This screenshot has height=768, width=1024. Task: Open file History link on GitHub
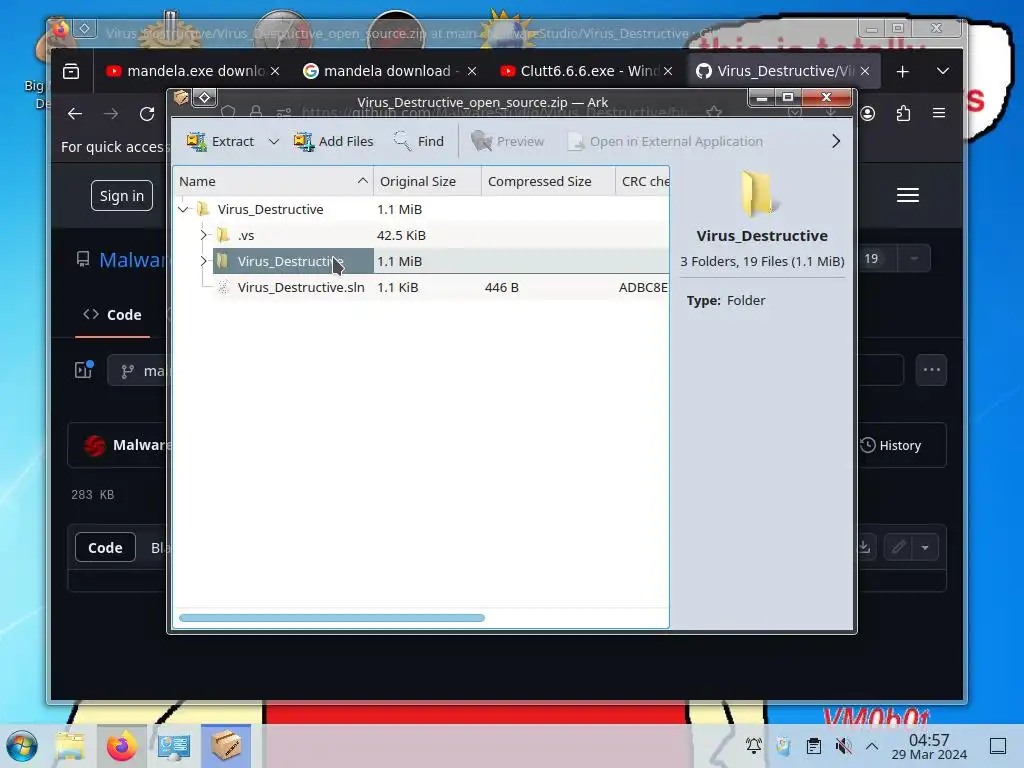(891, 445)
